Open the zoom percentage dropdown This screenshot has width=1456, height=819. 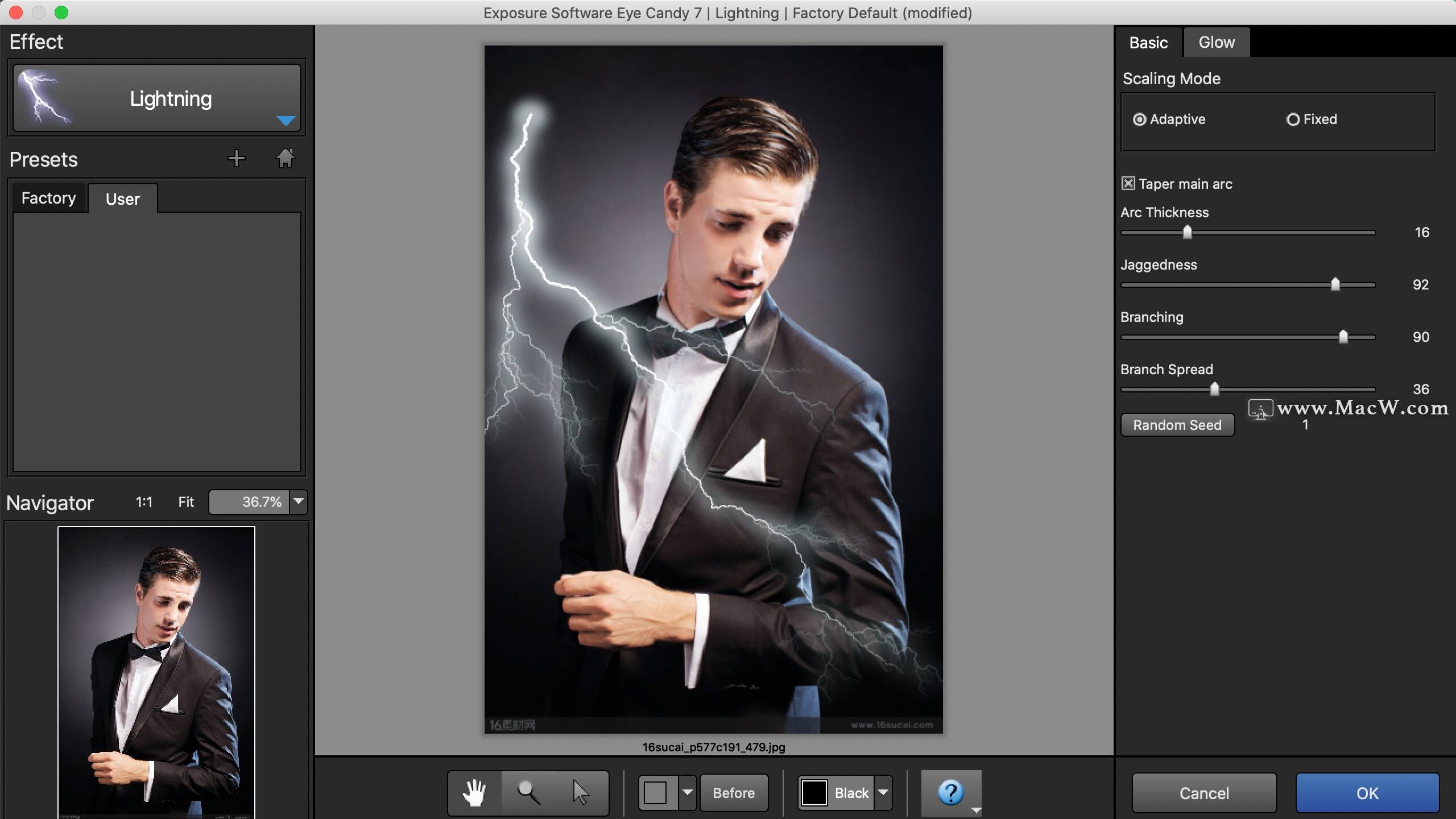point(299,502)
